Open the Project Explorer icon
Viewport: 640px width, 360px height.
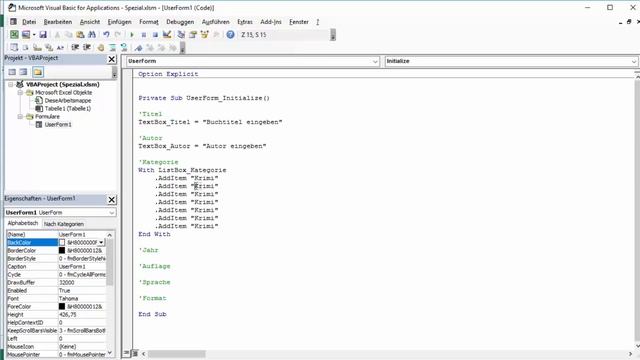click(x=181, y=35)
